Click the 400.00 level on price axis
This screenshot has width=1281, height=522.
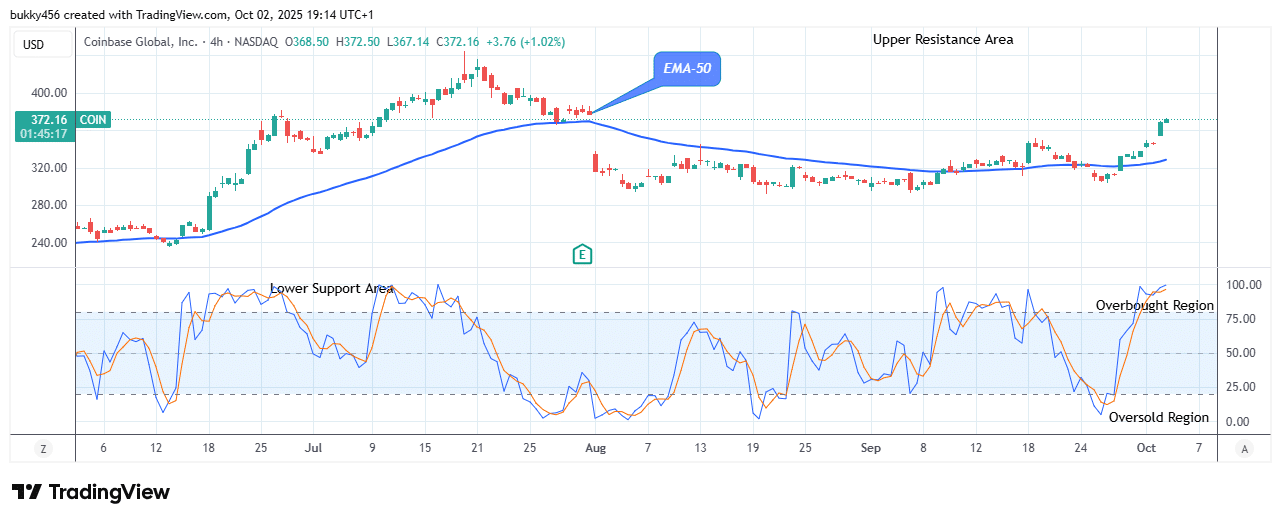tap(48, 93)
